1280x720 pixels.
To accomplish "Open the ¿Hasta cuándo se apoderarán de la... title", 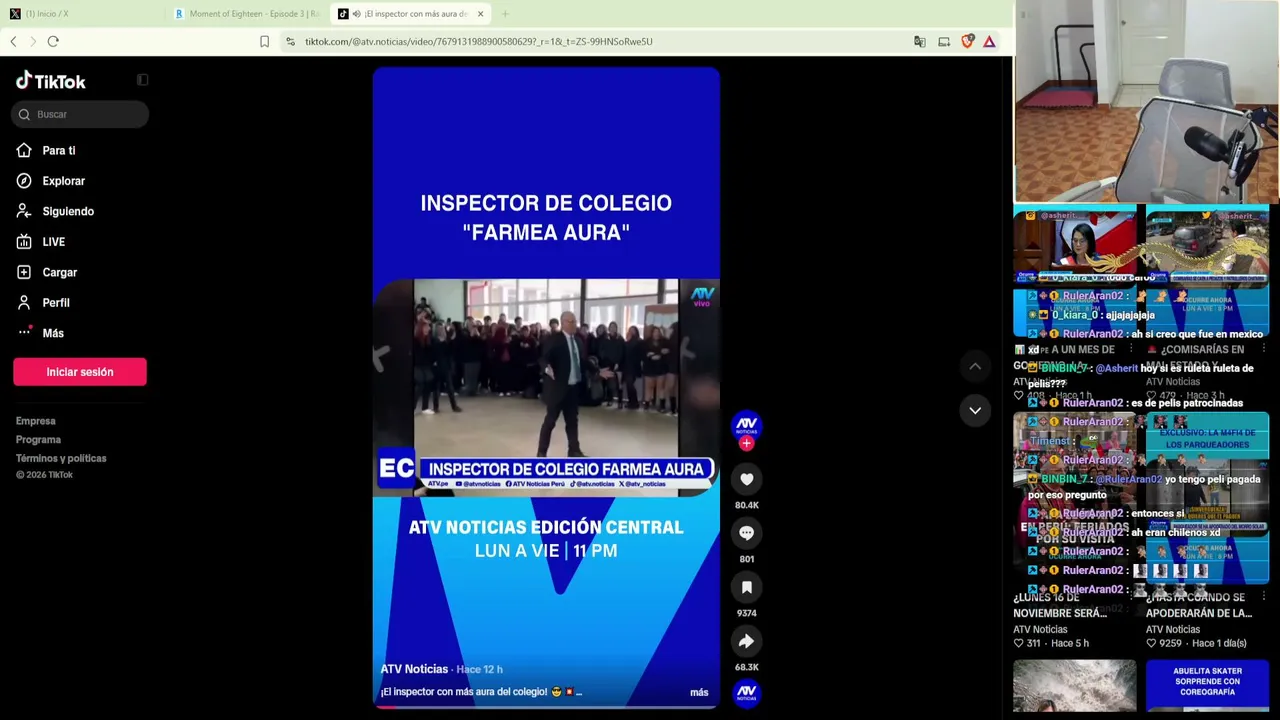I will (x=1199, y=605).
